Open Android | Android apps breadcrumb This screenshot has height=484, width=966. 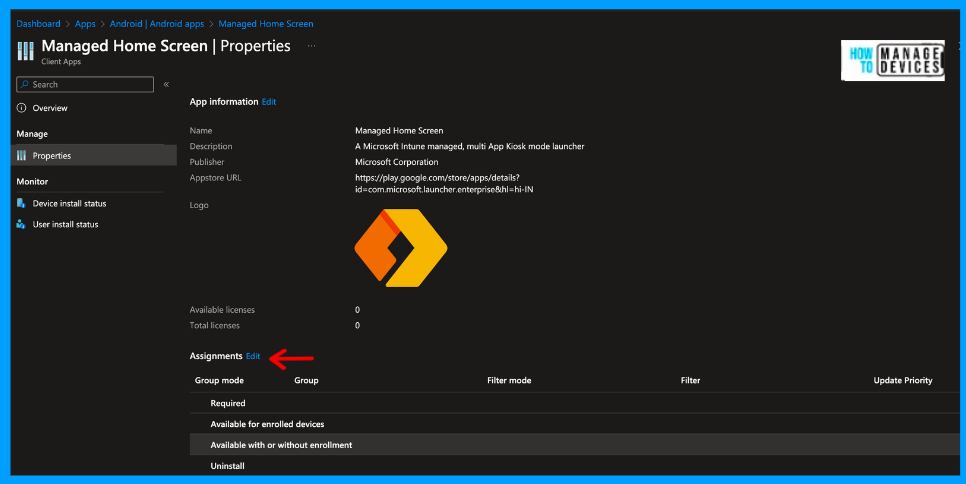(156, 24)
